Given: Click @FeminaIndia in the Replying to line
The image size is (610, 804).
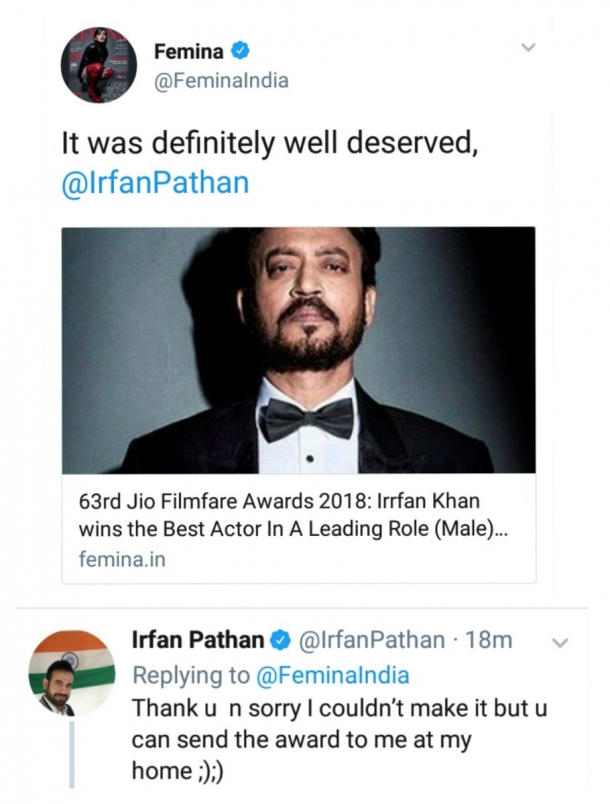Looking at the screenshot, I should coord(333,674).
